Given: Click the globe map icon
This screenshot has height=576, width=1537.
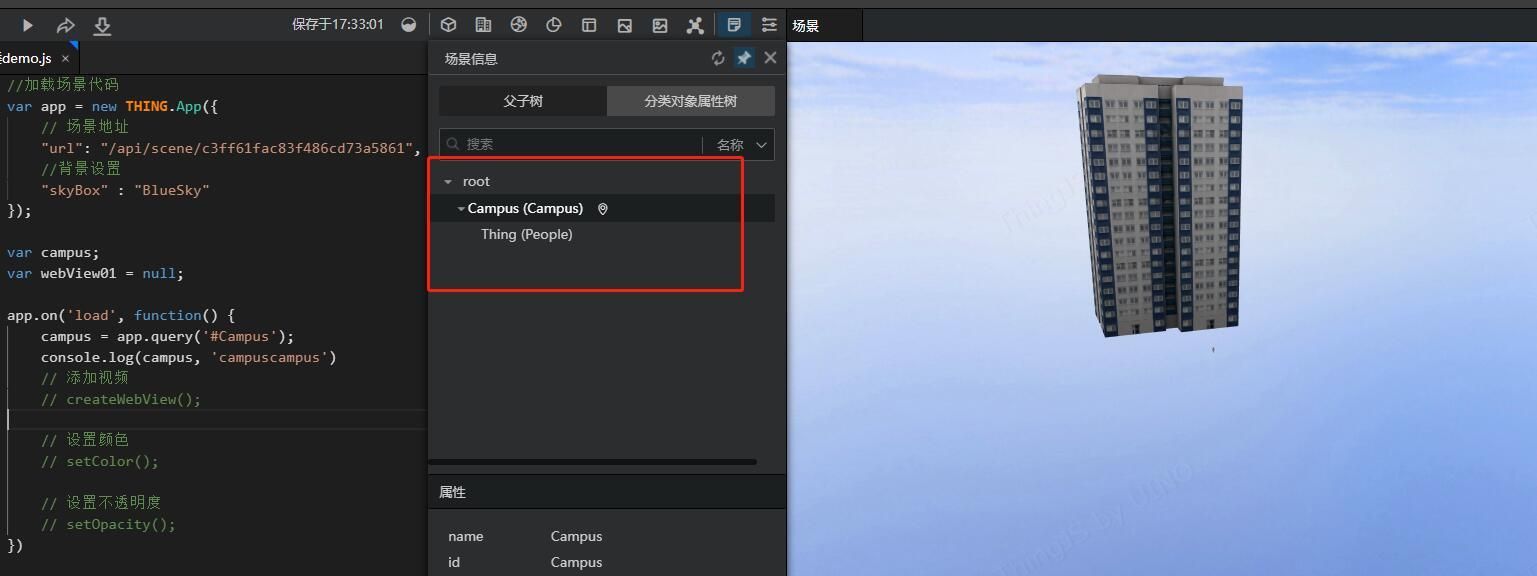Looking at the screenshot, I should 518,25.
